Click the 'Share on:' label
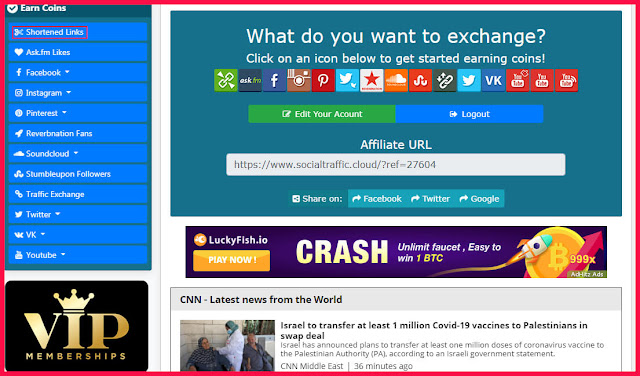The width and height of the screenshot is (640, 376). pyautogui.click(x=318, y=199)
